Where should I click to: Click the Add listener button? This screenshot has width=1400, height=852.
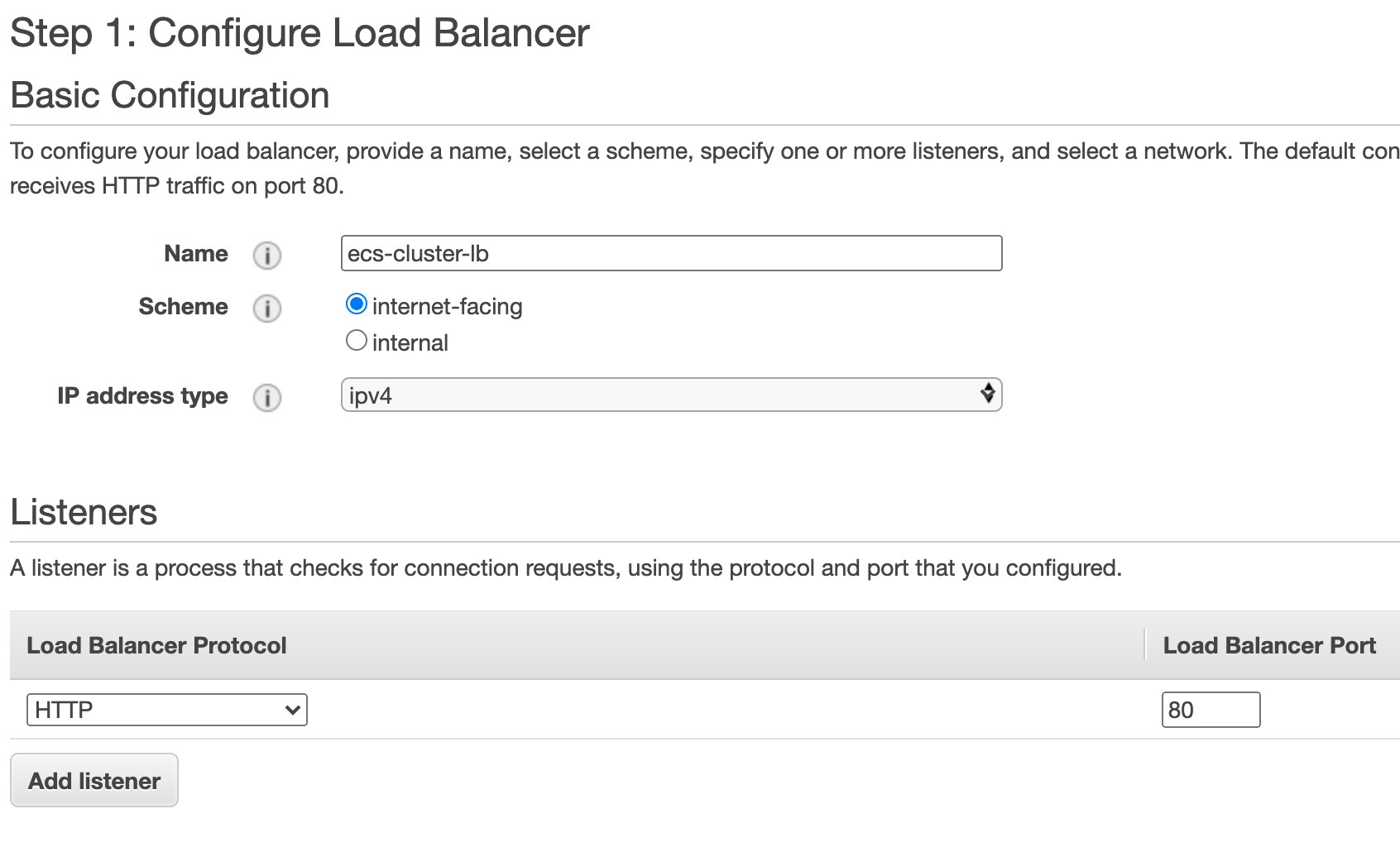tap(94, 780)
